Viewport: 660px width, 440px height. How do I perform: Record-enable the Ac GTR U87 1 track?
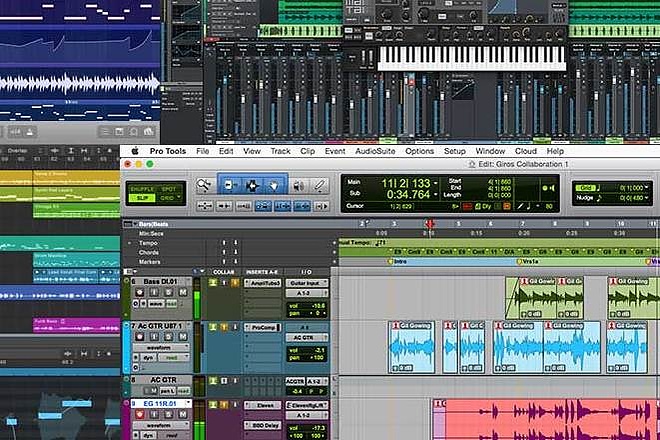[x=140, y=336]
